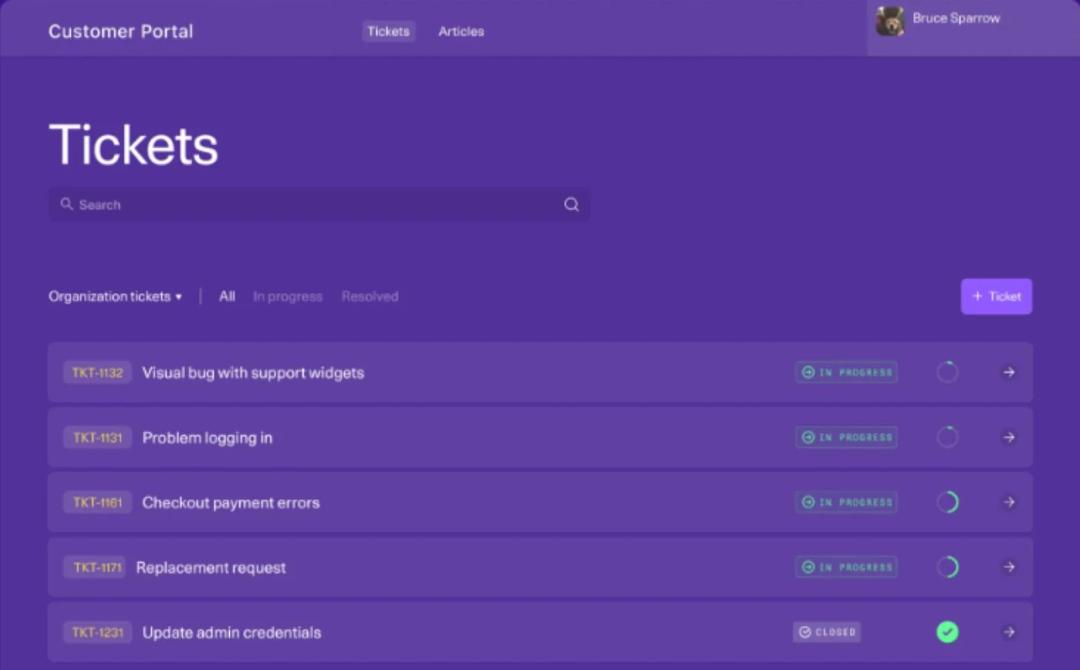The image size is (1080, 670).
Task: Create a new ticket with the + Ticket button
Action: pos(996,296)
